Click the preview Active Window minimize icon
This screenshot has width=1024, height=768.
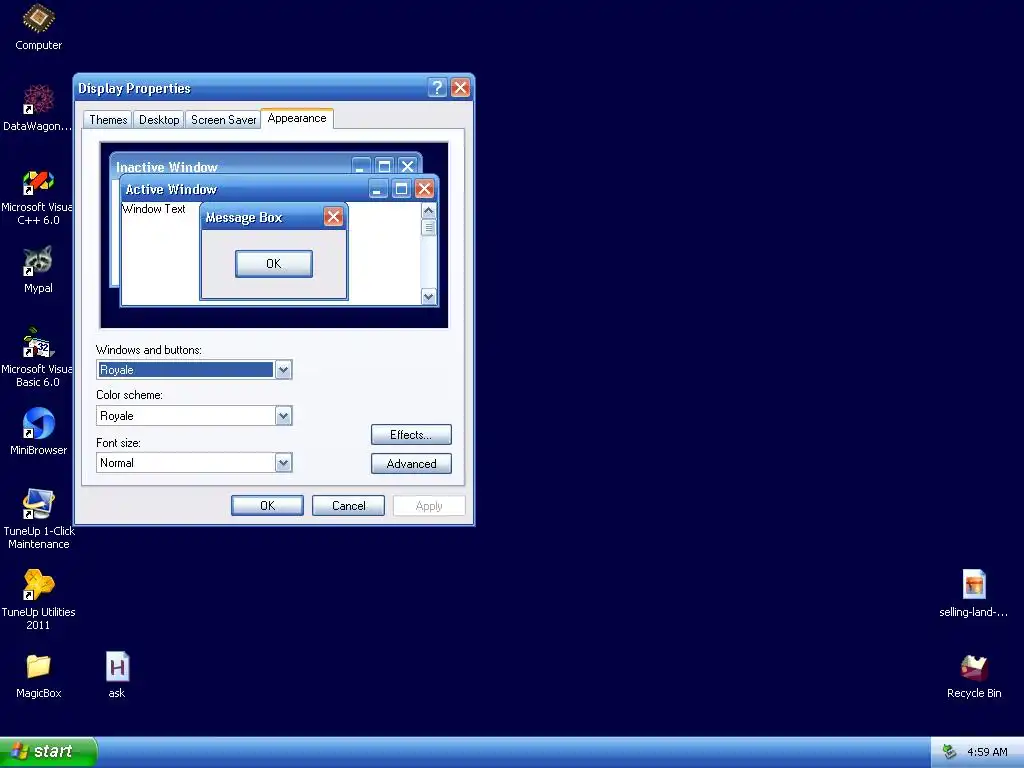[378, 189]
